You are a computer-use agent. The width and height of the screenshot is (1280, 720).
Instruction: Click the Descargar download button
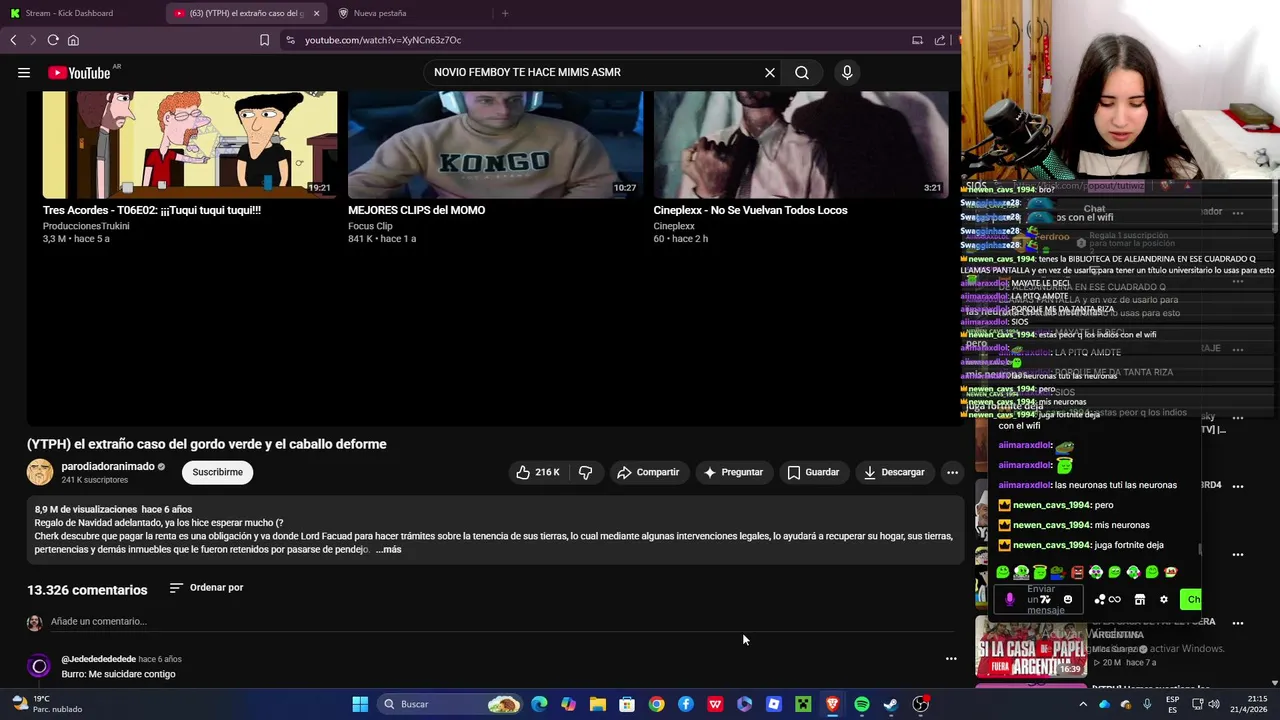pyautogui.click(x=894, y=472)
